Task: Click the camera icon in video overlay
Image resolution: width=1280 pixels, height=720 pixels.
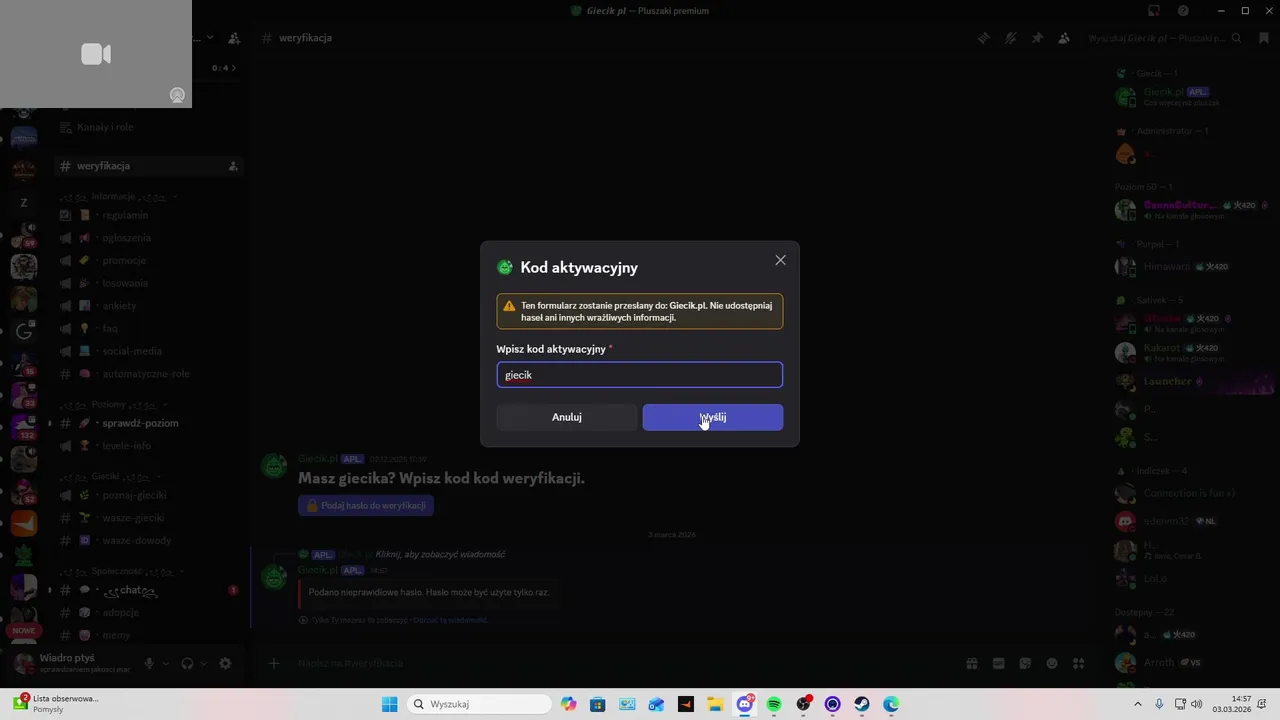Action: 96,54
